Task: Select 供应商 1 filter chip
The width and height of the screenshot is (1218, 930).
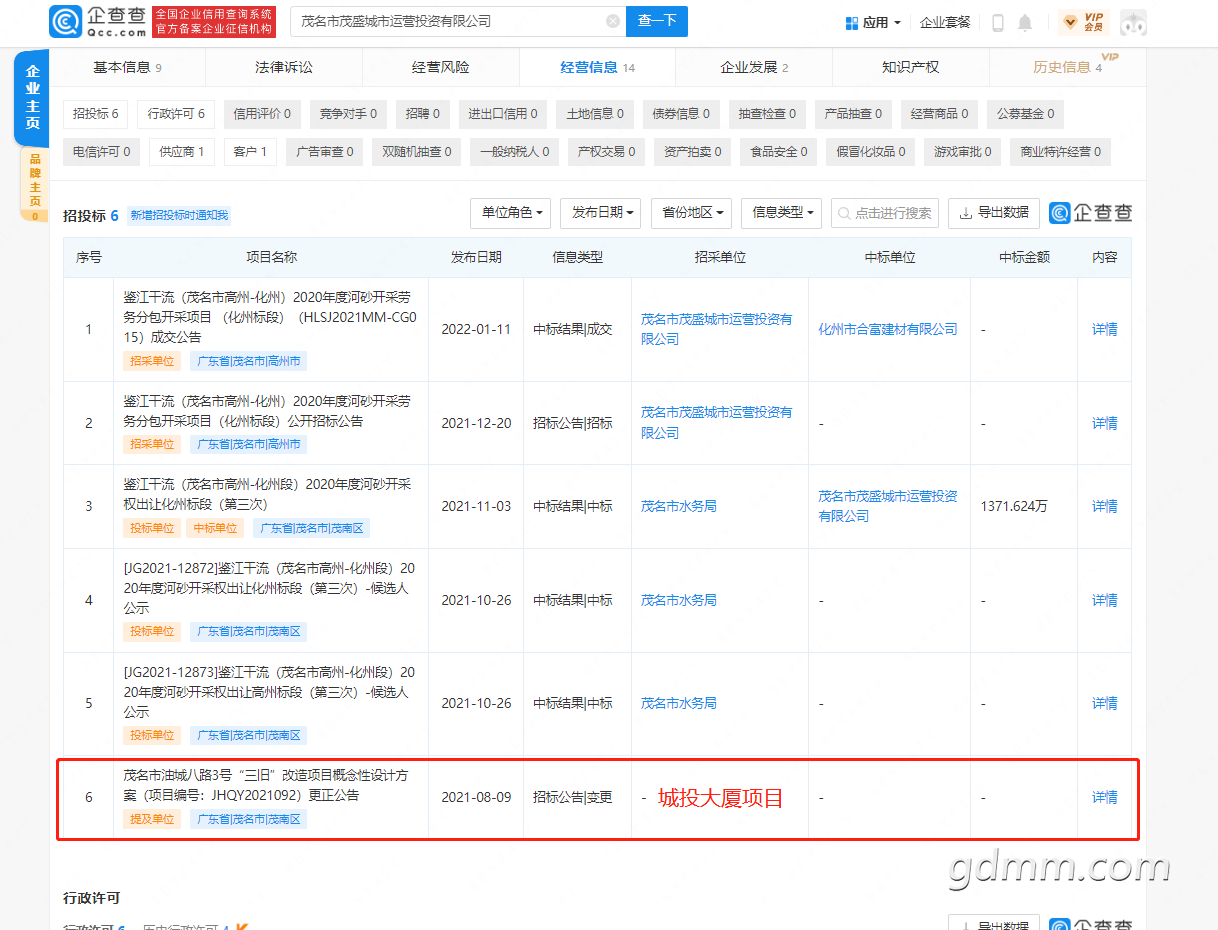Action: 181,152
